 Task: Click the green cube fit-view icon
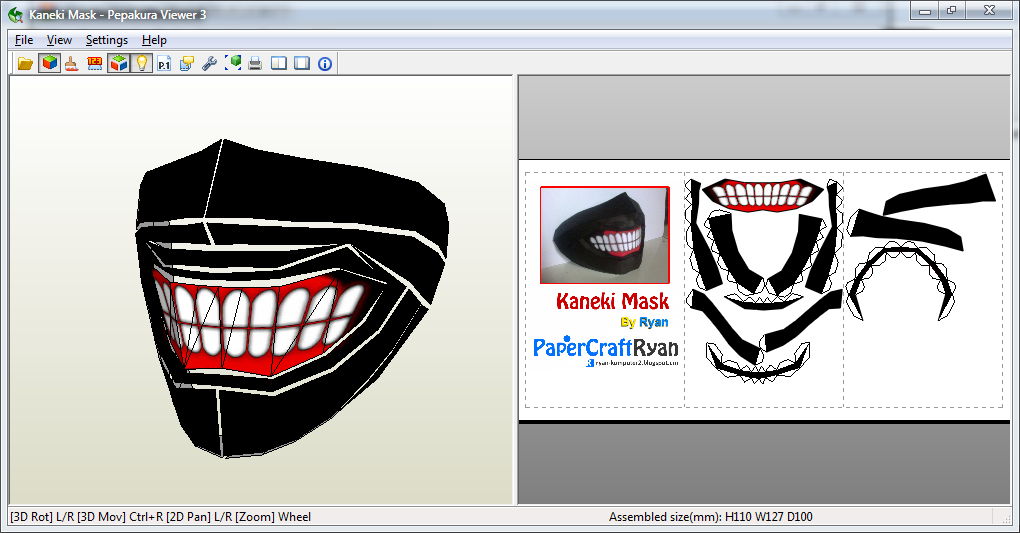pos(233,63)
